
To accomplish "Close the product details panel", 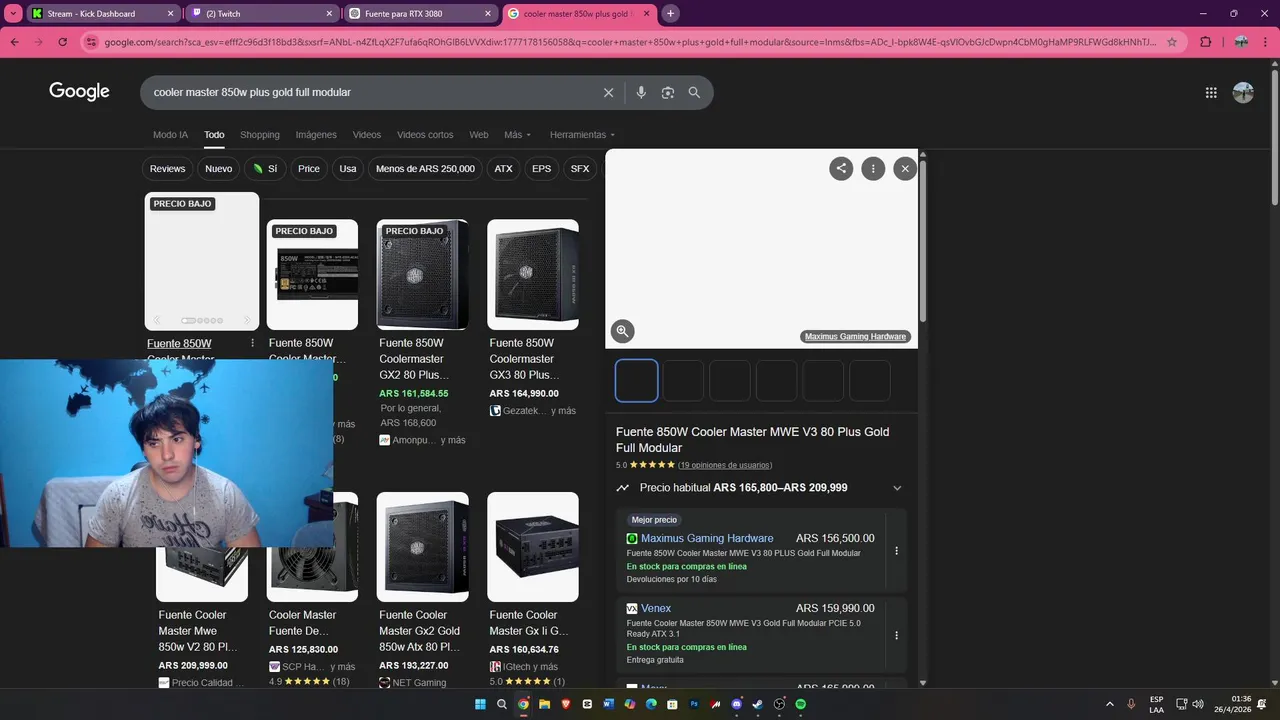I will pos(905,169).
